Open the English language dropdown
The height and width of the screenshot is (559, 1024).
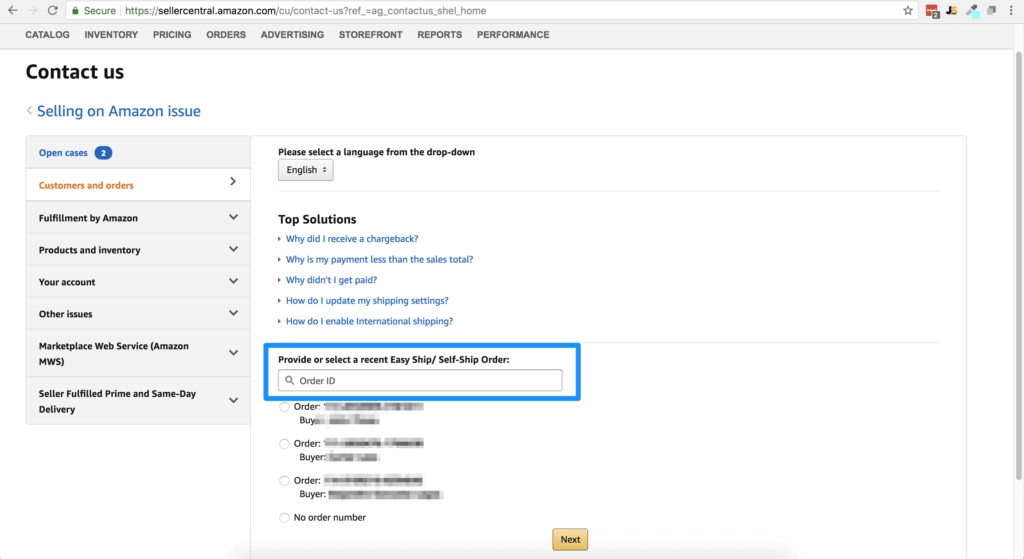coord(306,170)
